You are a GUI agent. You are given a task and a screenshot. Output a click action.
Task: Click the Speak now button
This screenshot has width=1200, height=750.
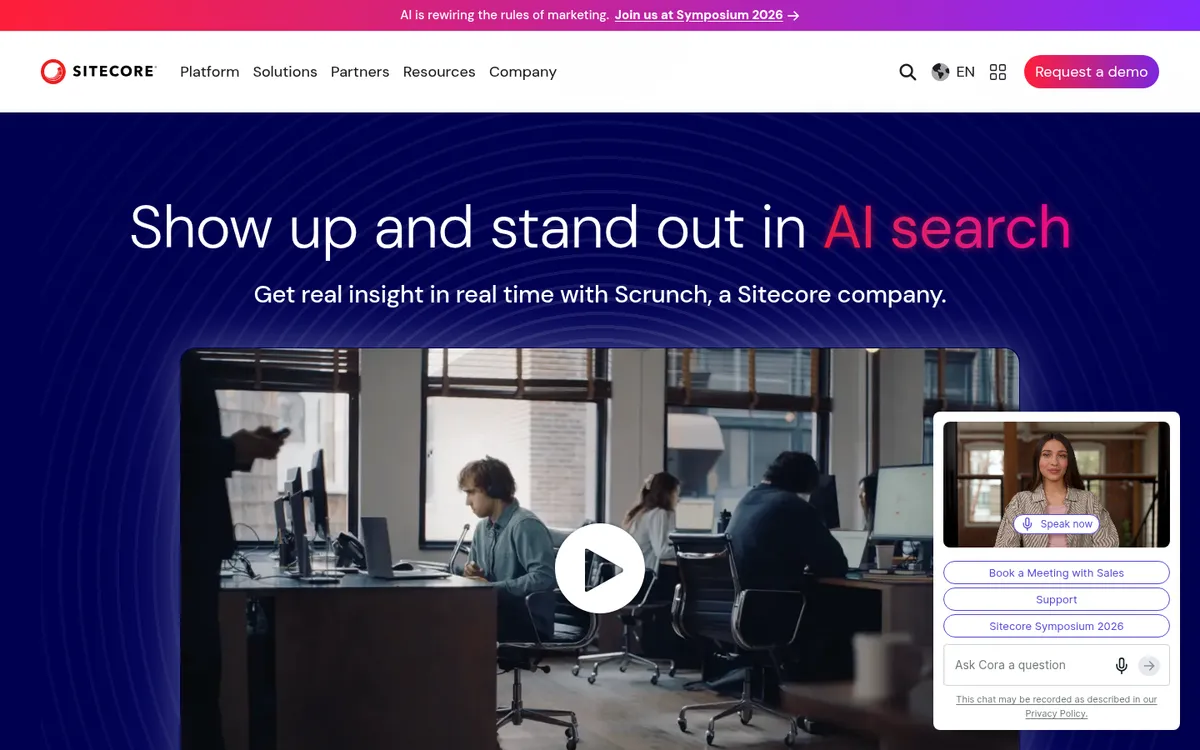pyautogui.click(x=1056, y=524)
